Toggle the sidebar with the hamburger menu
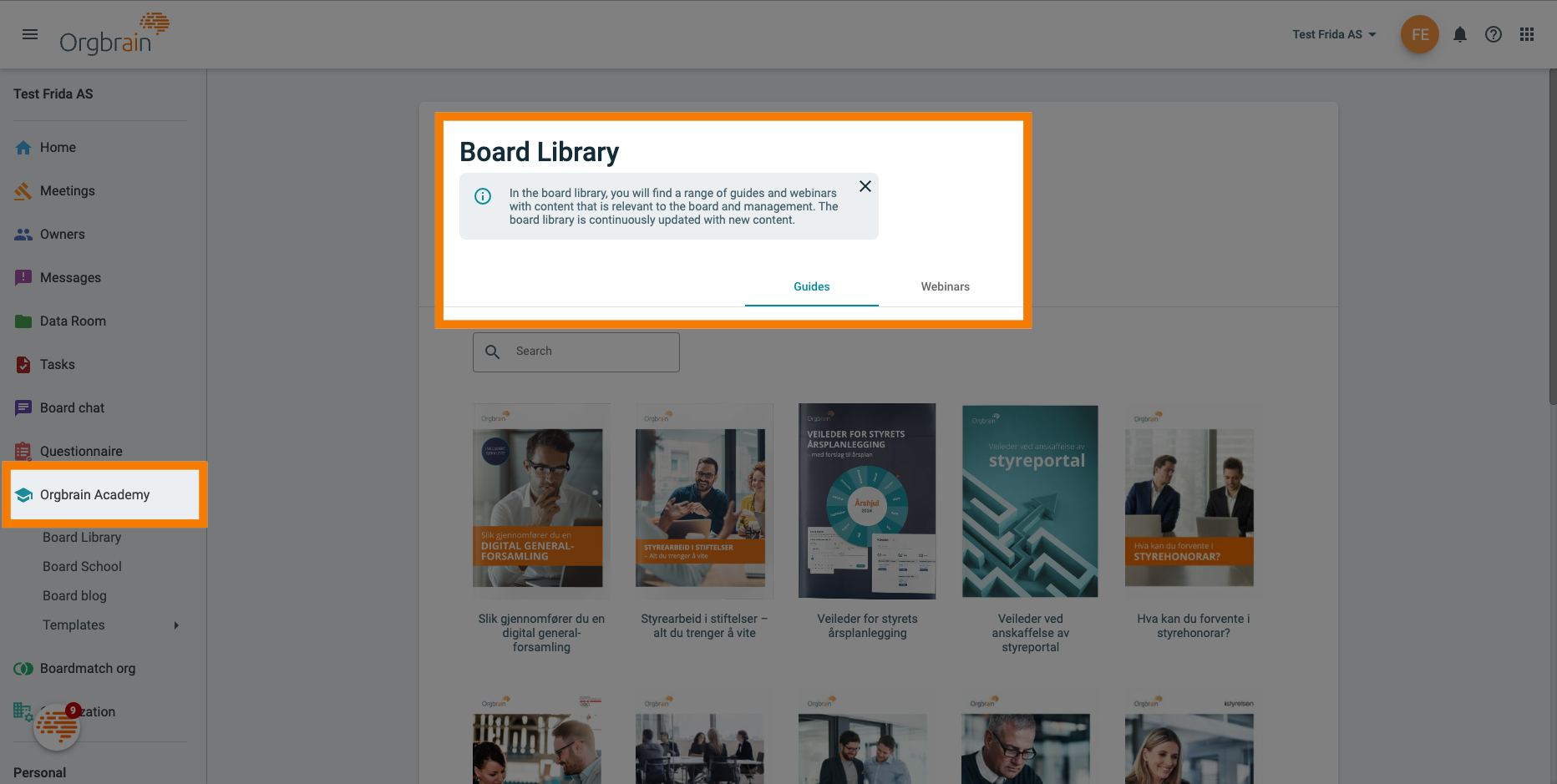 pos(30,34)
